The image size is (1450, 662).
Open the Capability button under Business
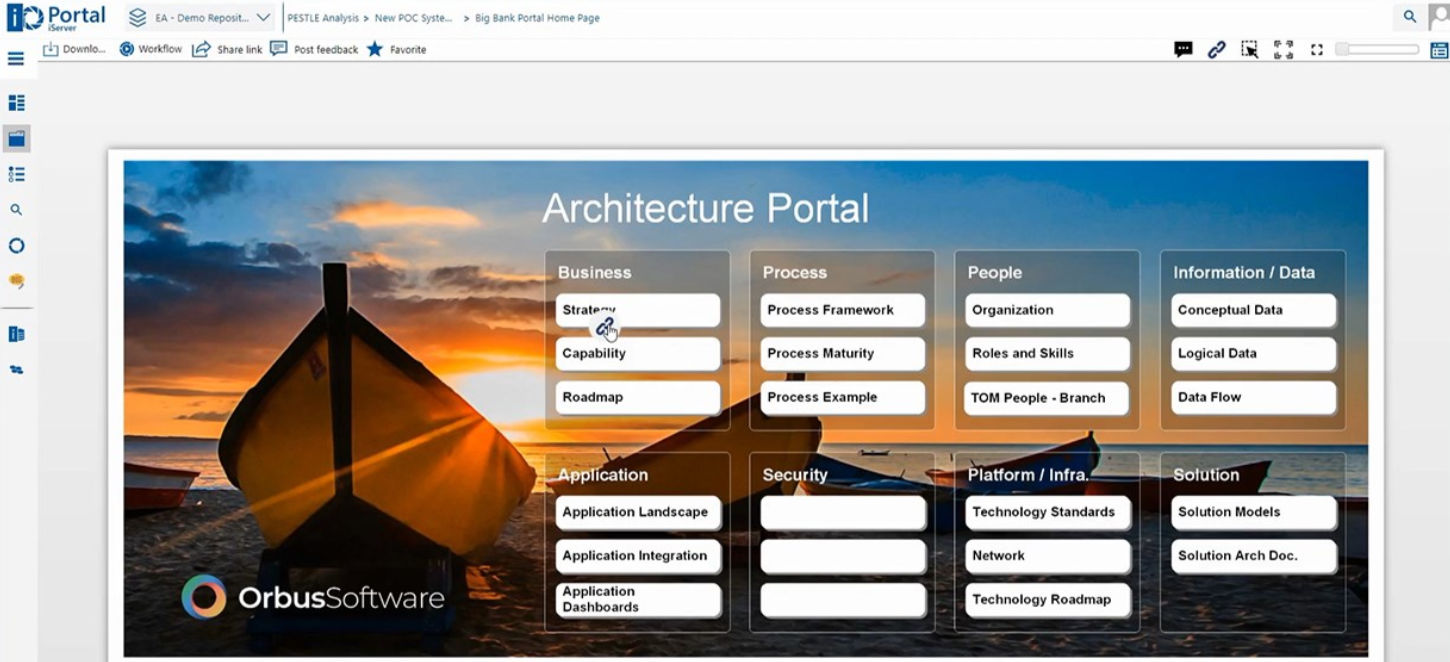638,354
